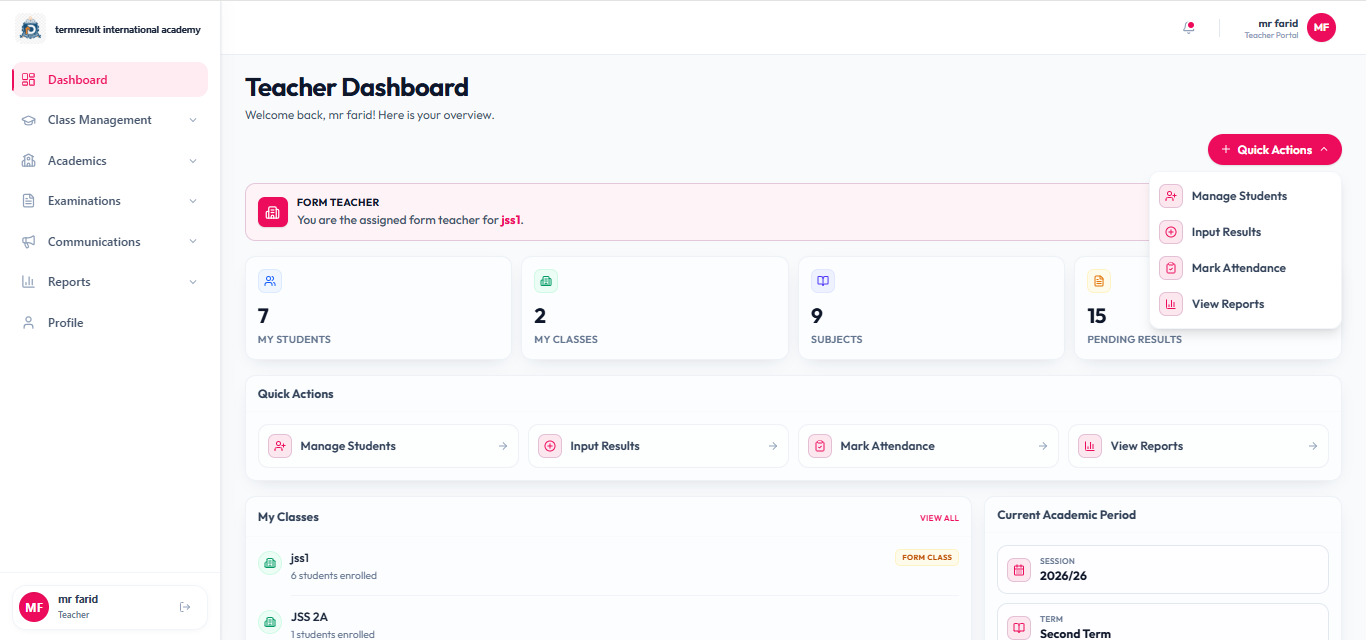The height and width of the screenshot is (640, 1366).
Task: Click the Form Teacher banner building icon
Action: 273,212
